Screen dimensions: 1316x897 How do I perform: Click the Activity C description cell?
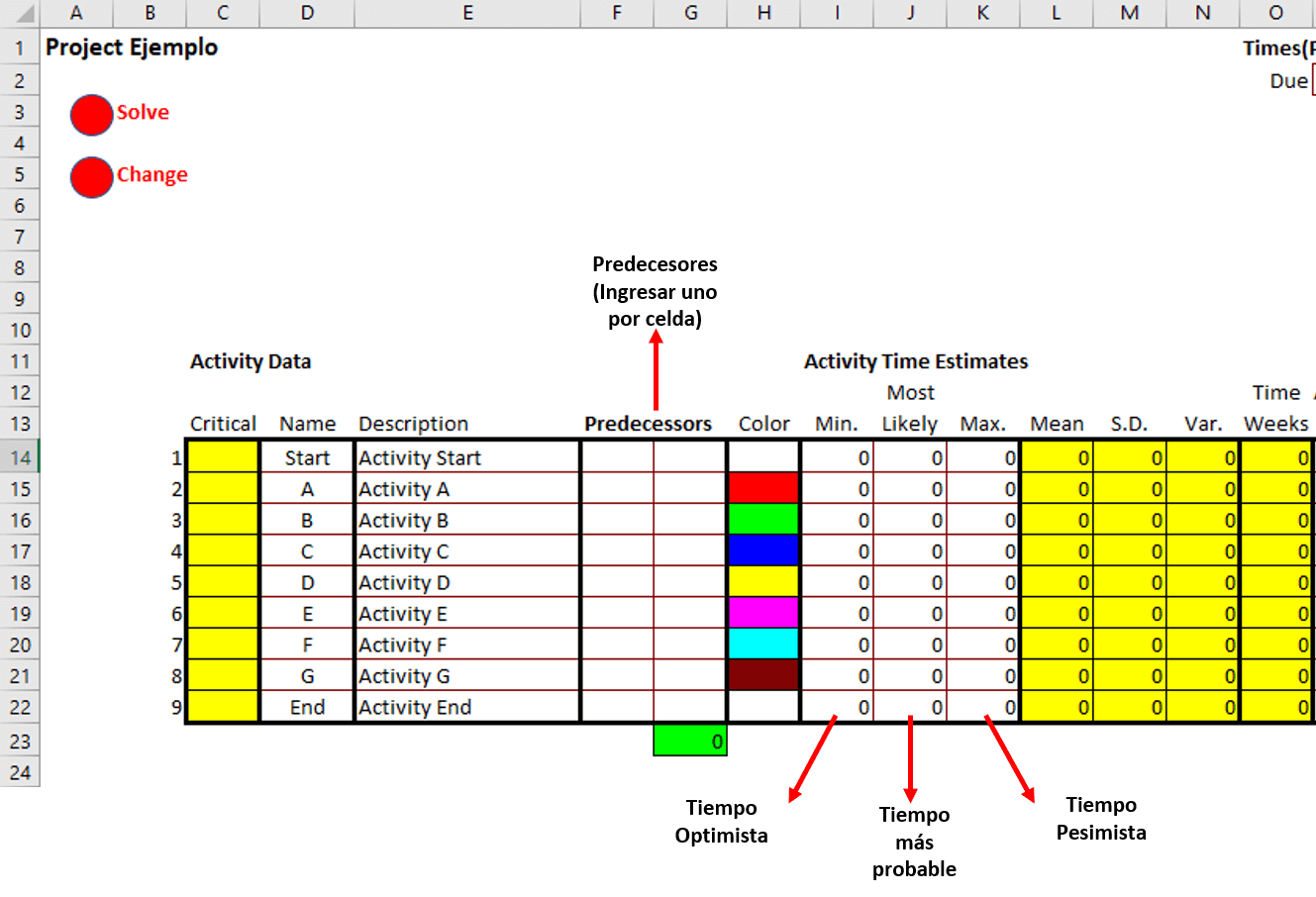467,550
